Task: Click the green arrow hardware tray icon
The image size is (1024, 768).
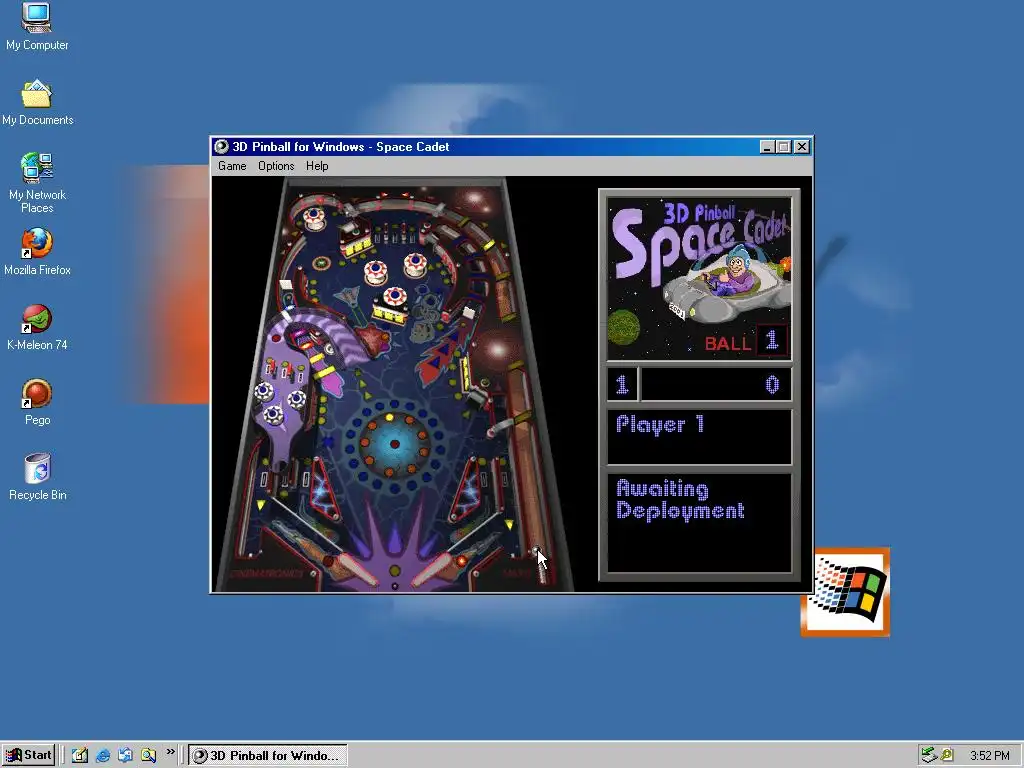Action: point(929,755)
